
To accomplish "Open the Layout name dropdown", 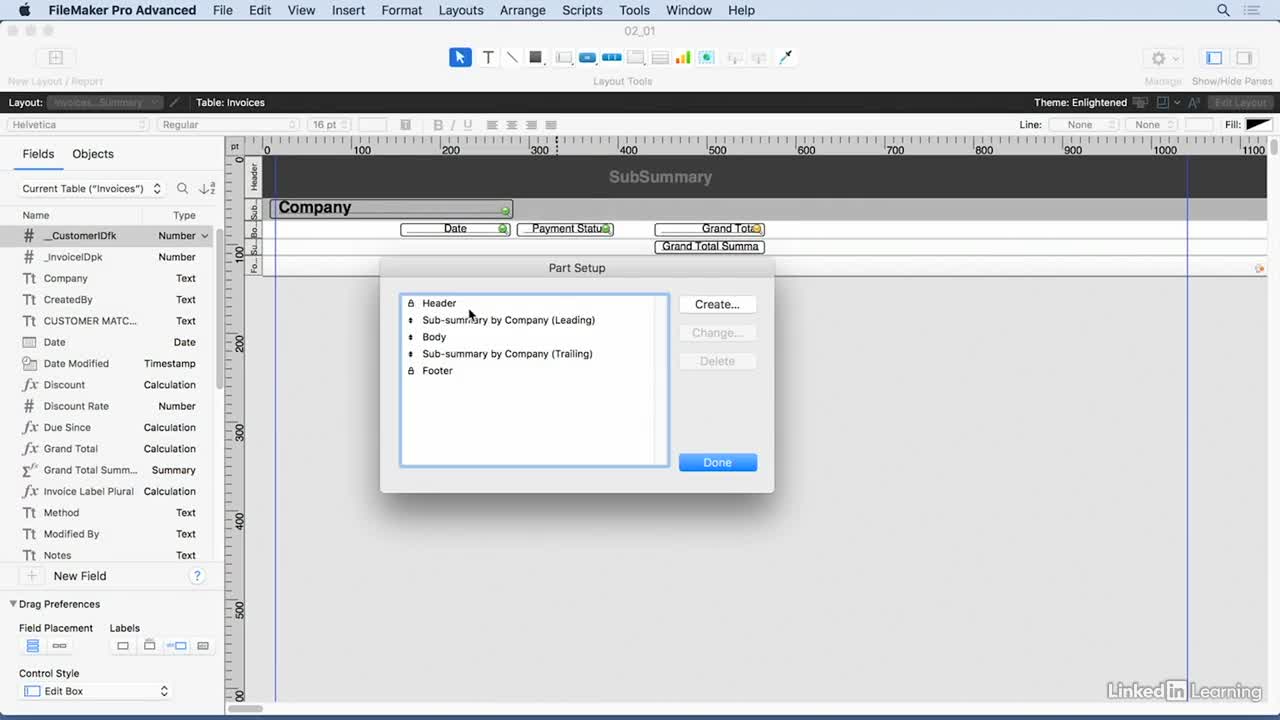I will (x=105, y=102).
